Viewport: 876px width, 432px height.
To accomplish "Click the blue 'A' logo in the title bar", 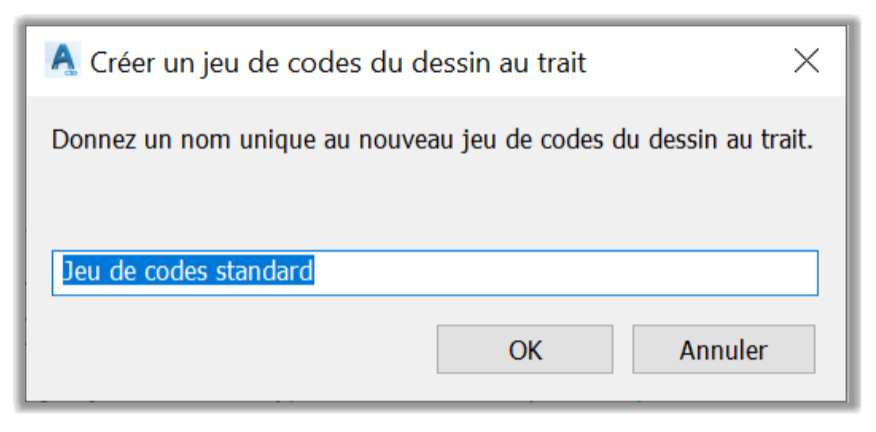I will [63, 60].
